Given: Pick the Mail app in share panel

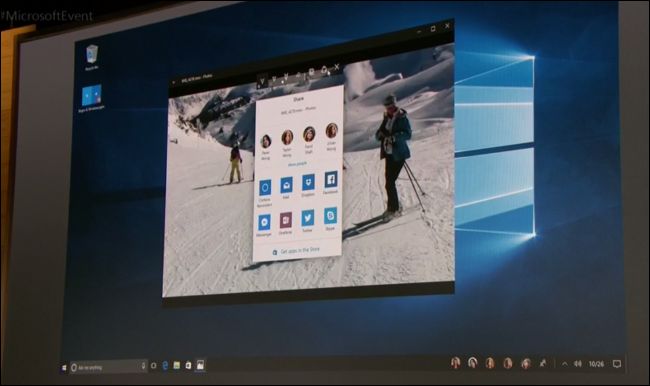Looking at the screenshot, I should click(x=286, y=185).
